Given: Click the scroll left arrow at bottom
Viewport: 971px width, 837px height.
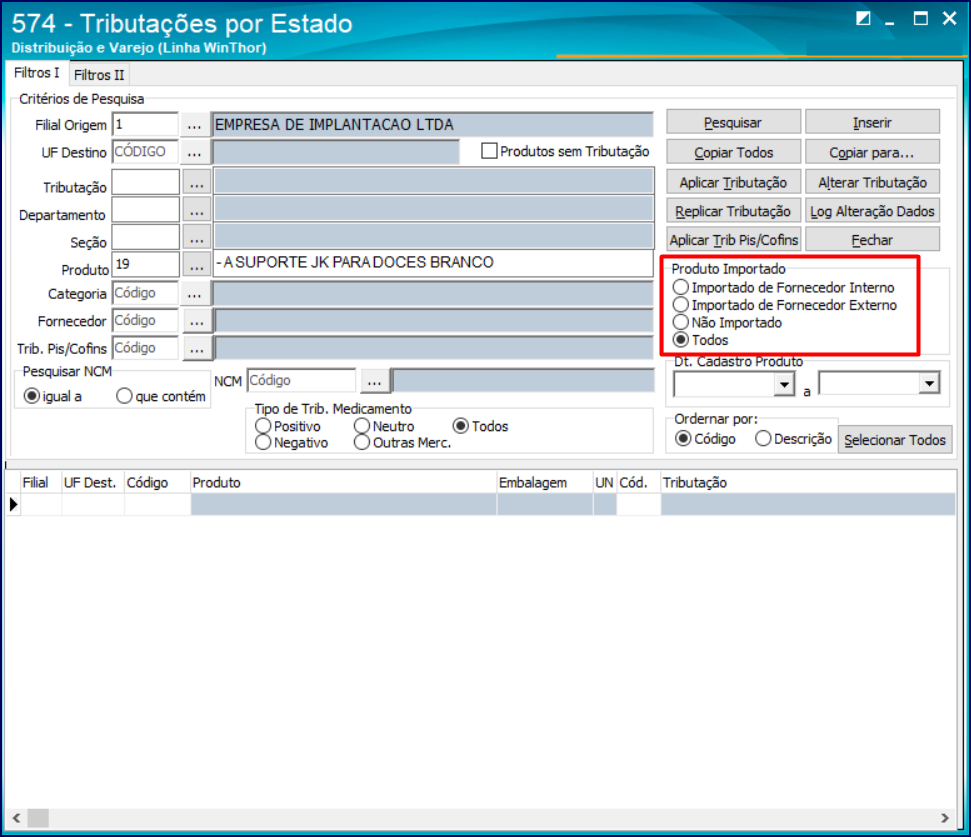Looking at the screenshot, I should [x=16, y=818].
